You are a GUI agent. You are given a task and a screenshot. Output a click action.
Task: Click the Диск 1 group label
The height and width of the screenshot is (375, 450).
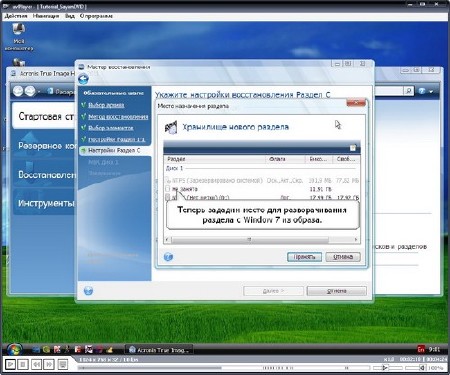coord(175,168)
